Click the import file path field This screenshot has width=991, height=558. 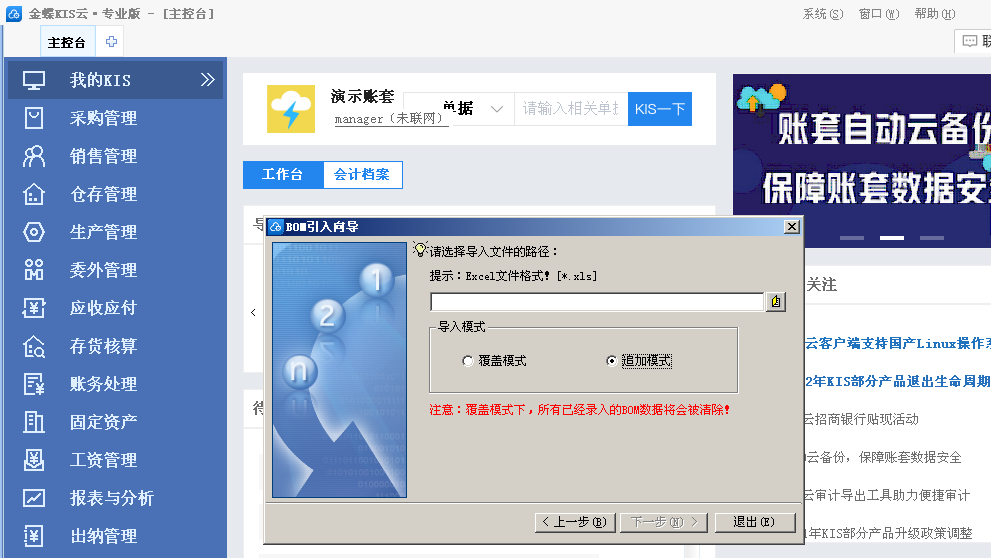[597, 302]
